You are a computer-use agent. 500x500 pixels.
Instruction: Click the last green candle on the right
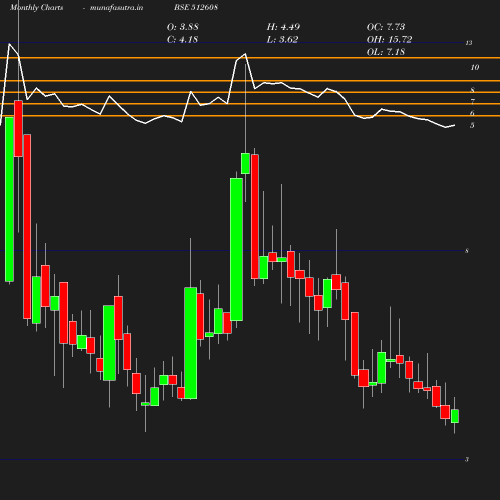click(x=455, y=416)
